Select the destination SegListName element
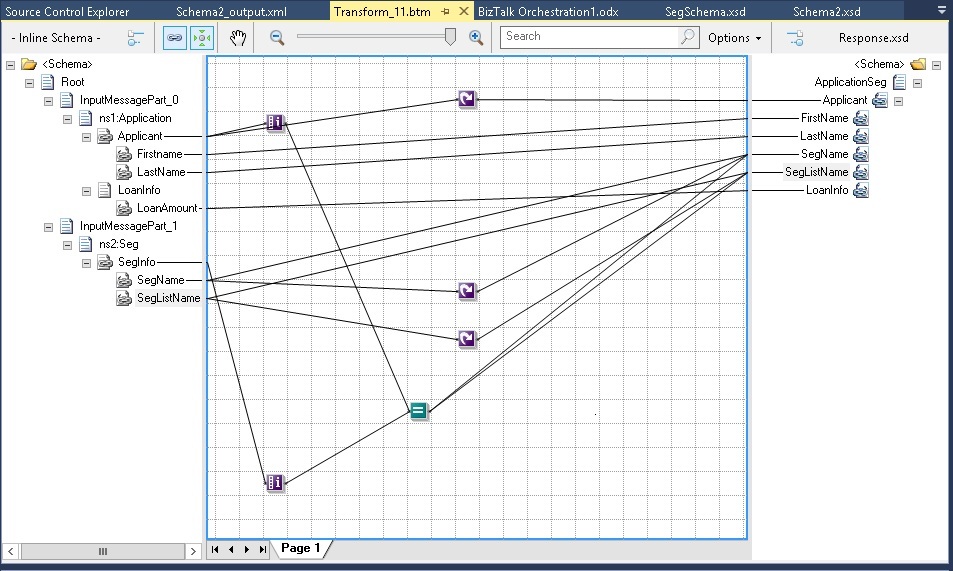Viewport: 953px width, 571px height. 816,172
